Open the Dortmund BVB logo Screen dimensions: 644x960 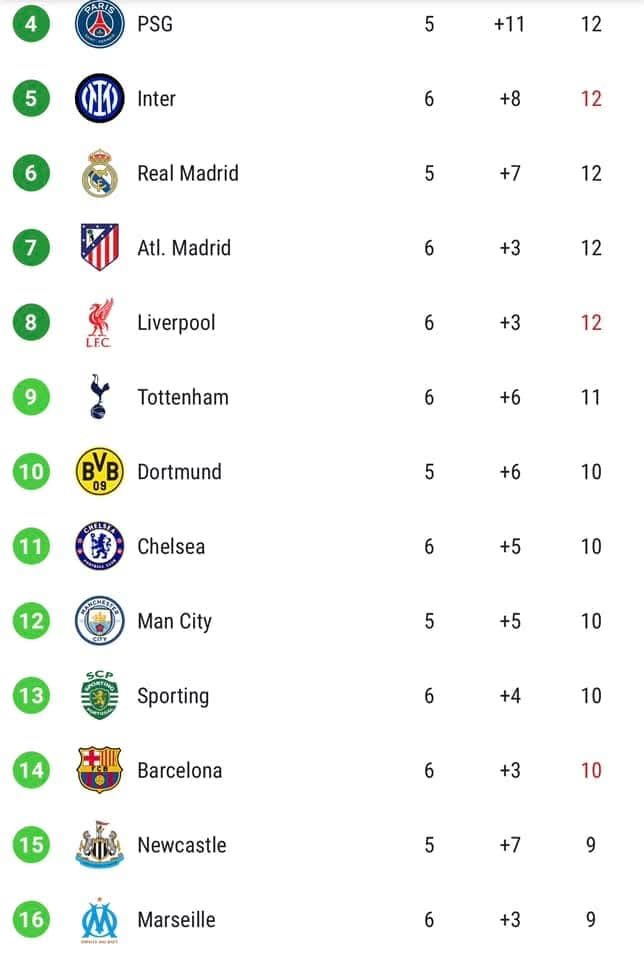click(100, 471)
